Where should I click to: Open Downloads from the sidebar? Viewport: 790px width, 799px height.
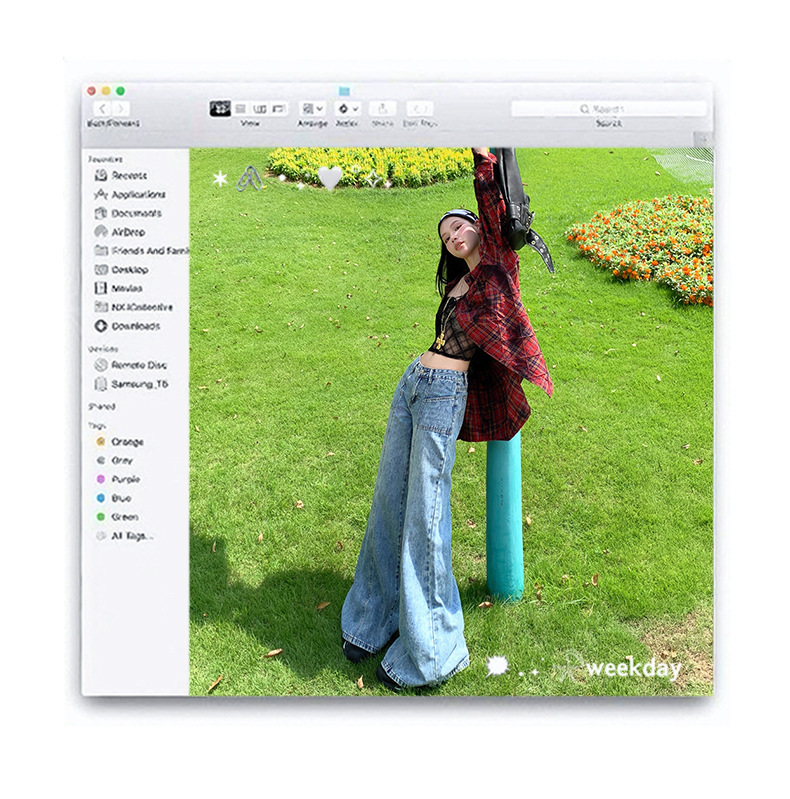click(x=135, y=326)
